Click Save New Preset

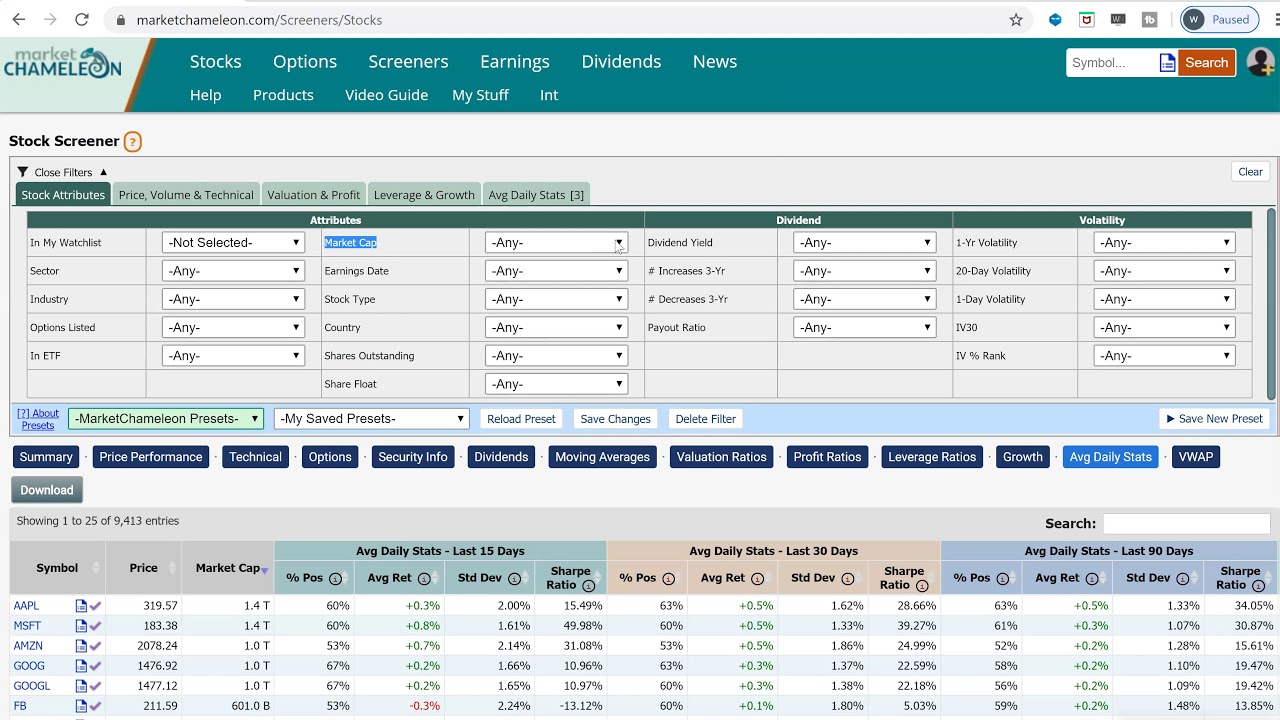click(1214, 419)
